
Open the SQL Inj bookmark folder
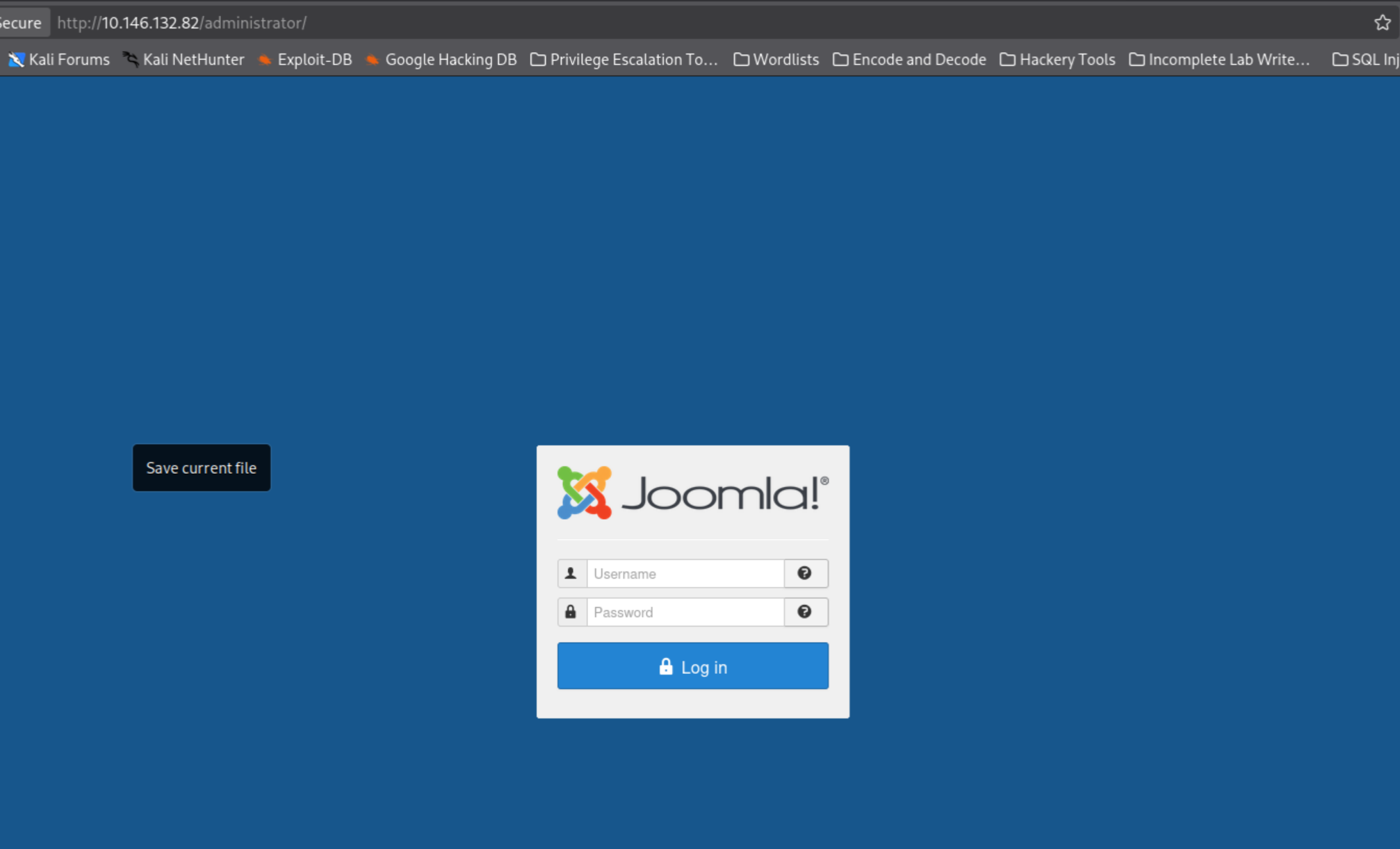coord(1365,60)
